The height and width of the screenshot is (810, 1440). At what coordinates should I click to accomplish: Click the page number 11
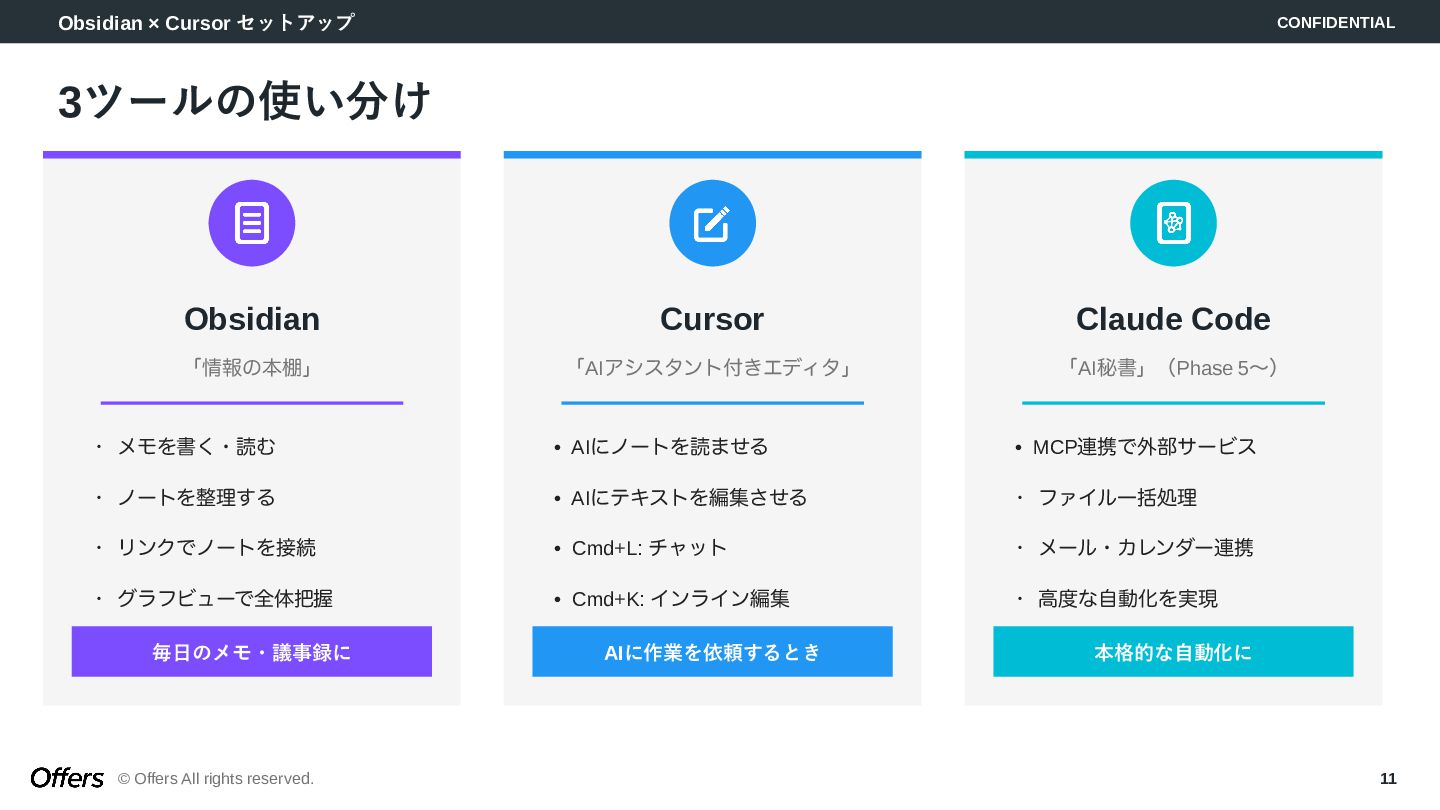point(1388,779)
